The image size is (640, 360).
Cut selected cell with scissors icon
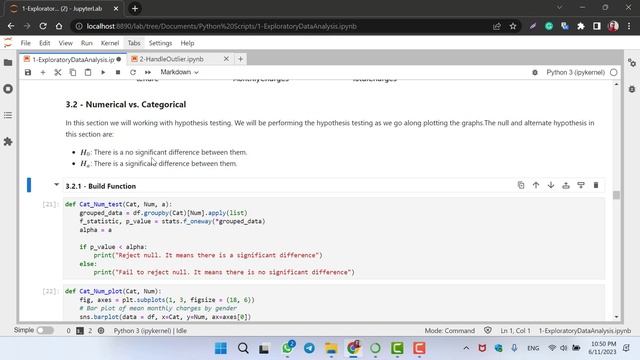click(58, 72)
